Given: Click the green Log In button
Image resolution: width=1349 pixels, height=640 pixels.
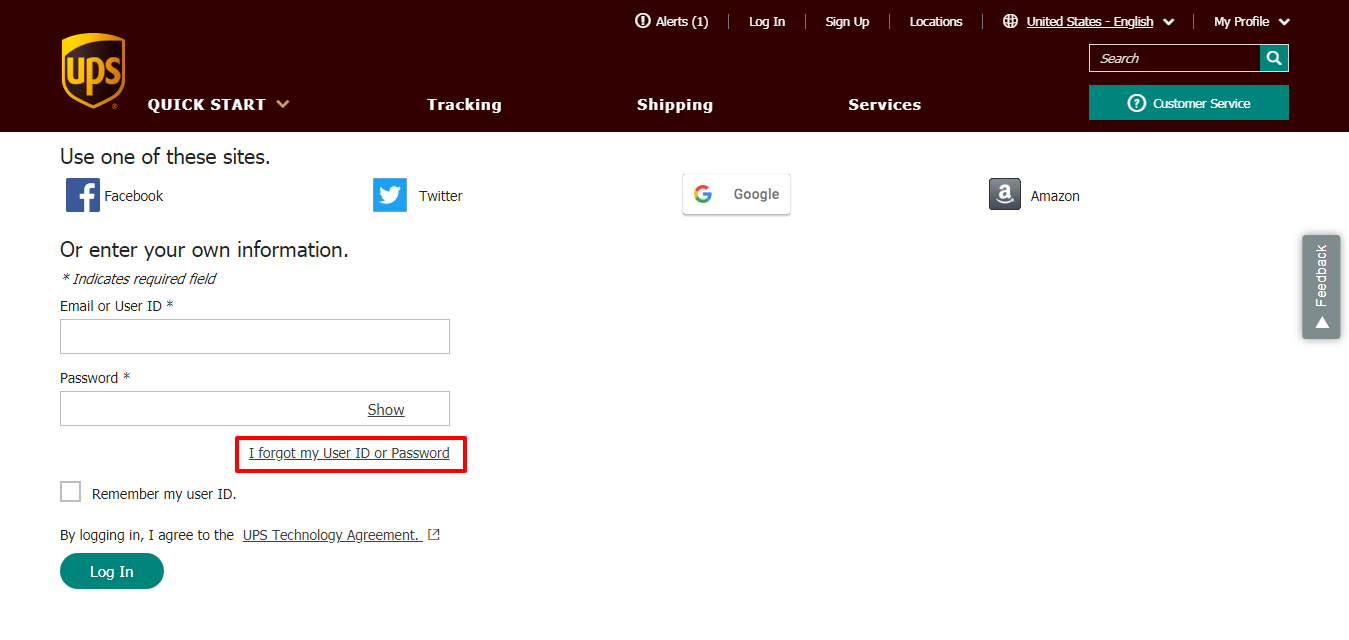Looking at the screenshot, I should click(112, 571).
